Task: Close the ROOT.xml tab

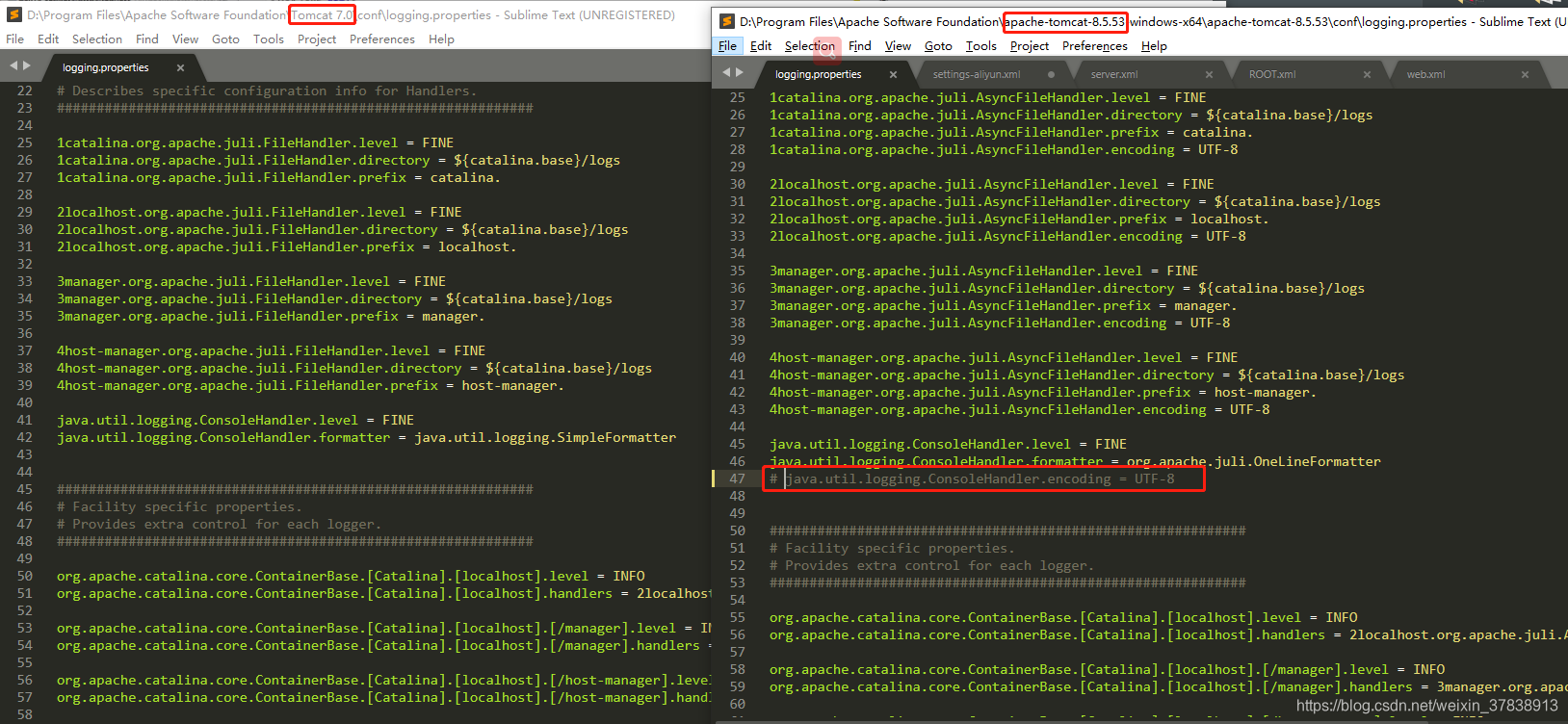Action: 1367,74
